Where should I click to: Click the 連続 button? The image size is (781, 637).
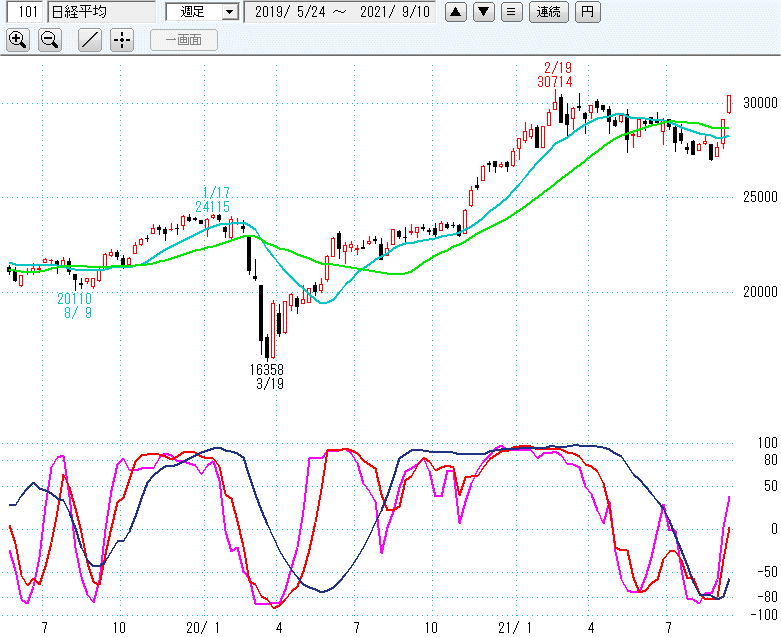pyautogui.click(x=549, y=12)
